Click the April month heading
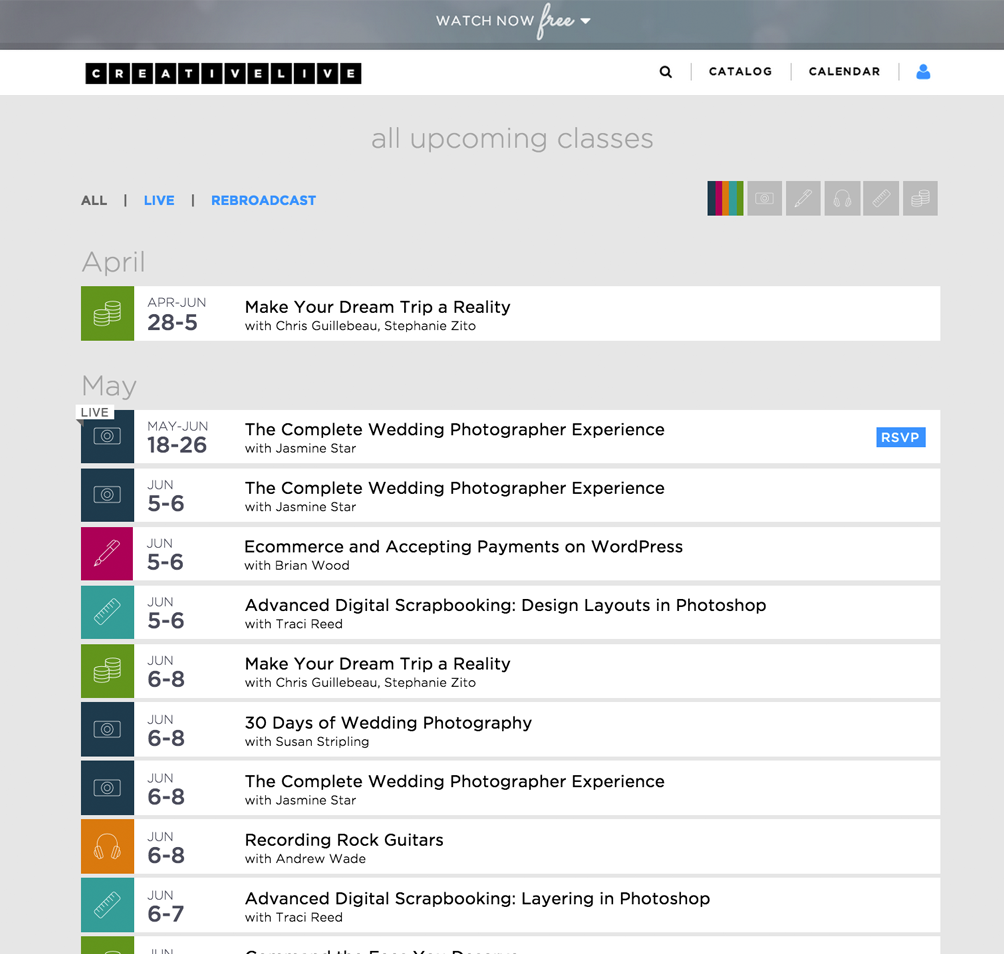The width and height of the screenshot is (1004, 954). click(113, 262)
